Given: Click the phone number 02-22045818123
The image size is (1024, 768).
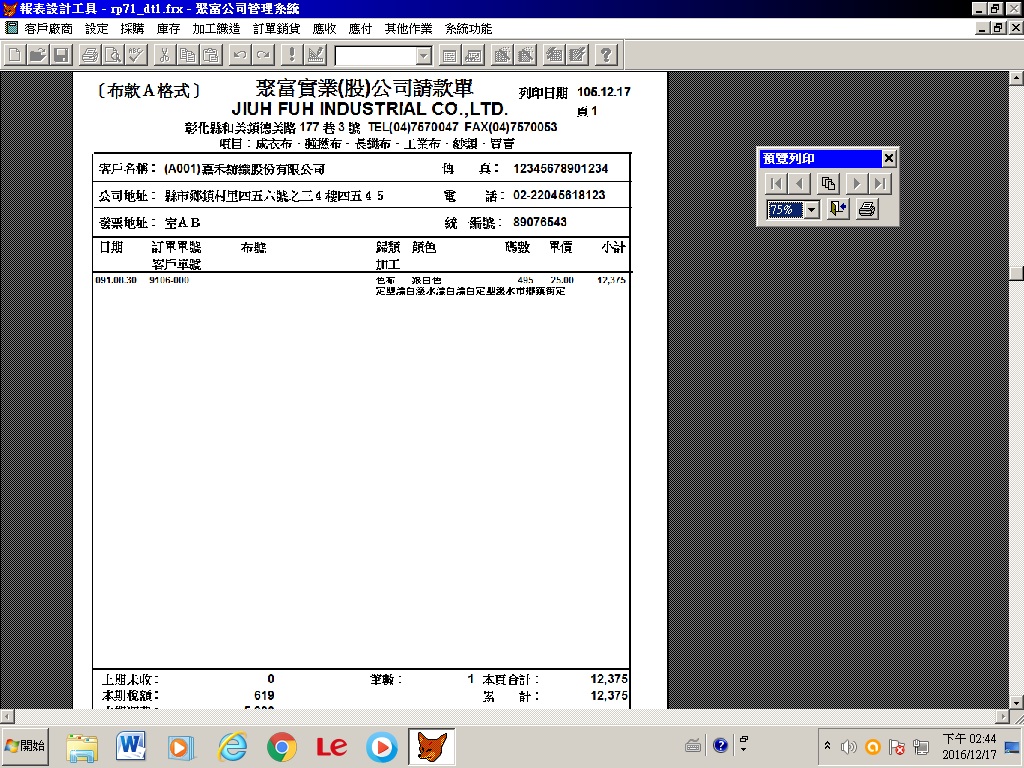Looking at the screenshot, I should pyautogui.click(x=559, y=195).
